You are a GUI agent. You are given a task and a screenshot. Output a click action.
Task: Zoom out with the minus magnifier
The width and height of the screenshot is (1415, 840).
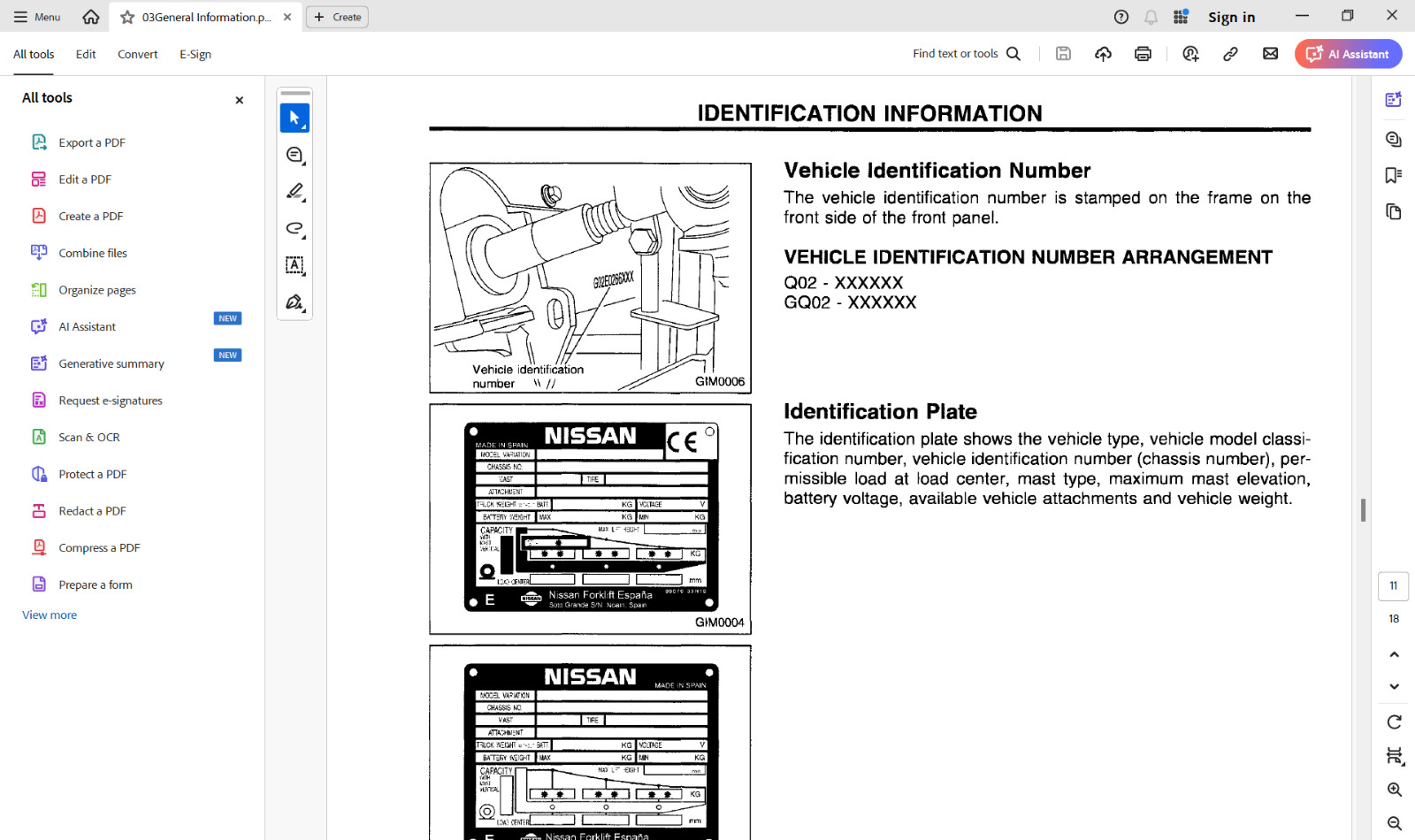click(1394, 823)
